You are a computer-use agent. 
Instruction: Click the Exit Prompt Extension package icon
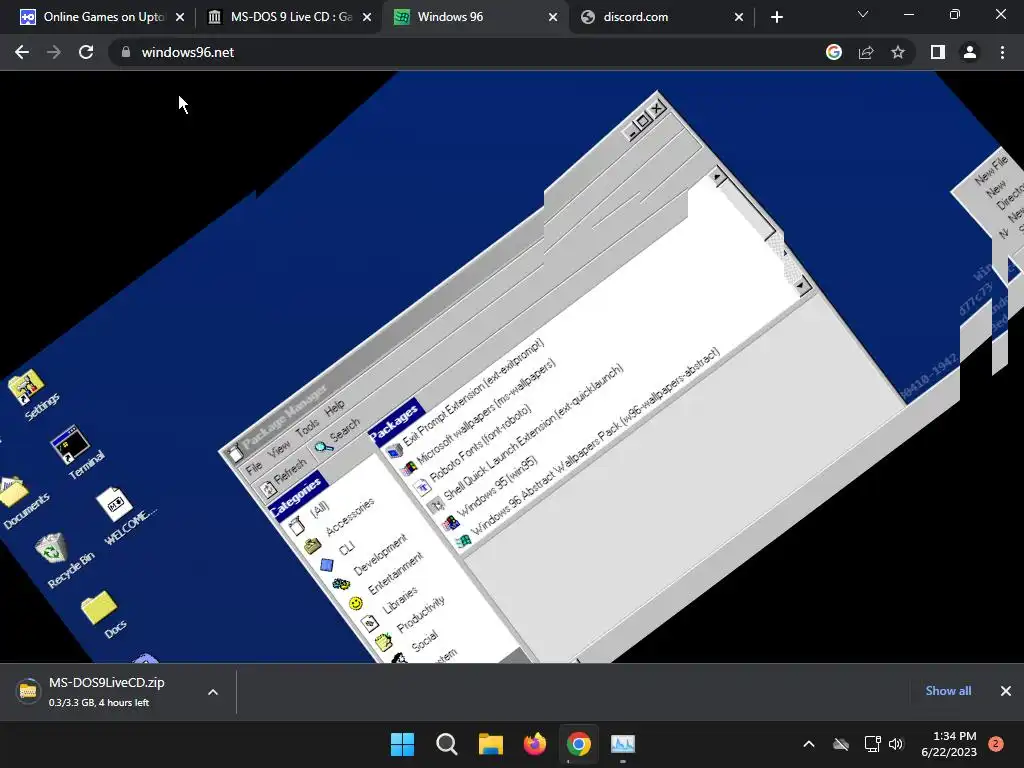(394, 451)
